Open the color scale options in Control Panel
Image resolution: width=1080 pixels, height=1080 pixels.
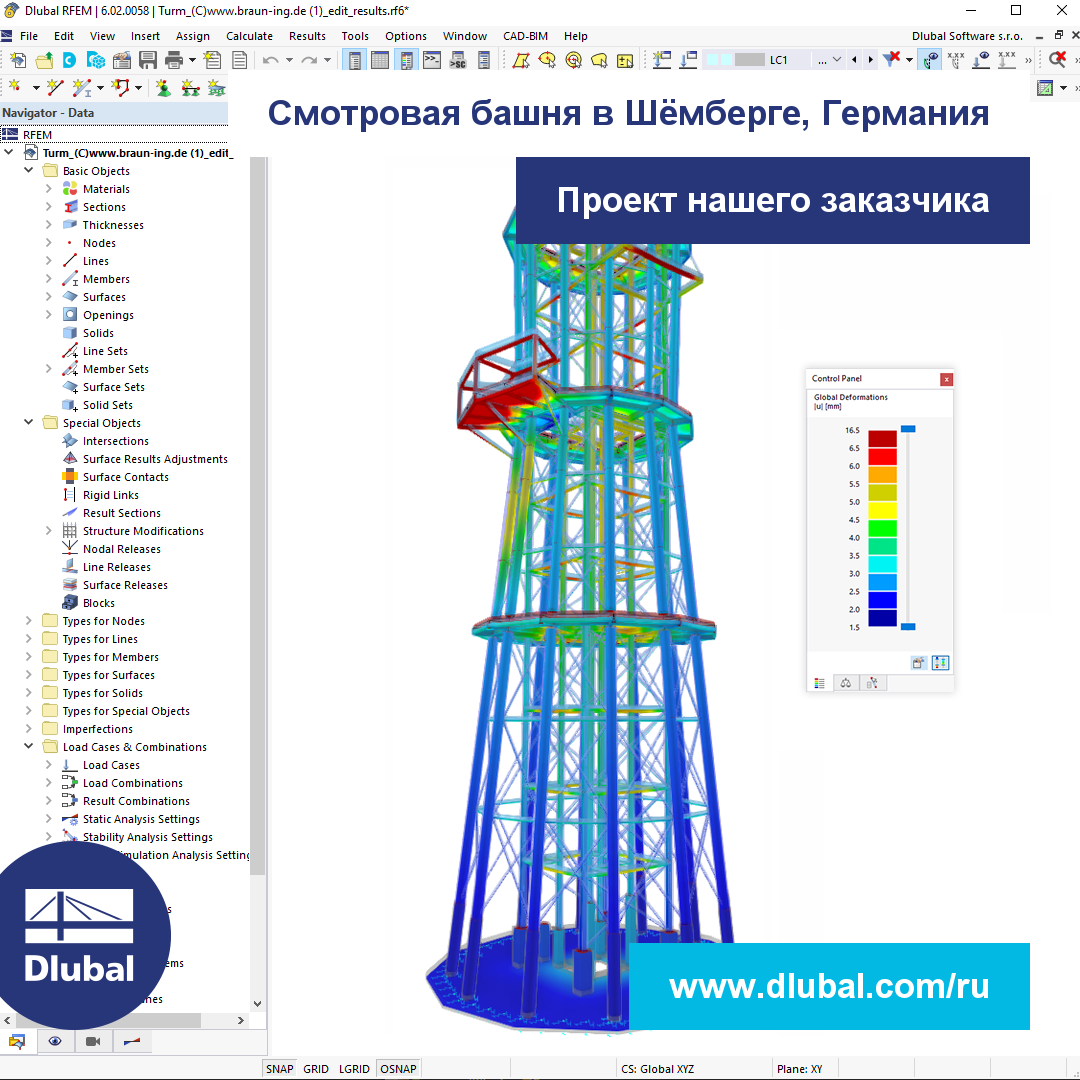pyautogui.click(x=940, y=662)
